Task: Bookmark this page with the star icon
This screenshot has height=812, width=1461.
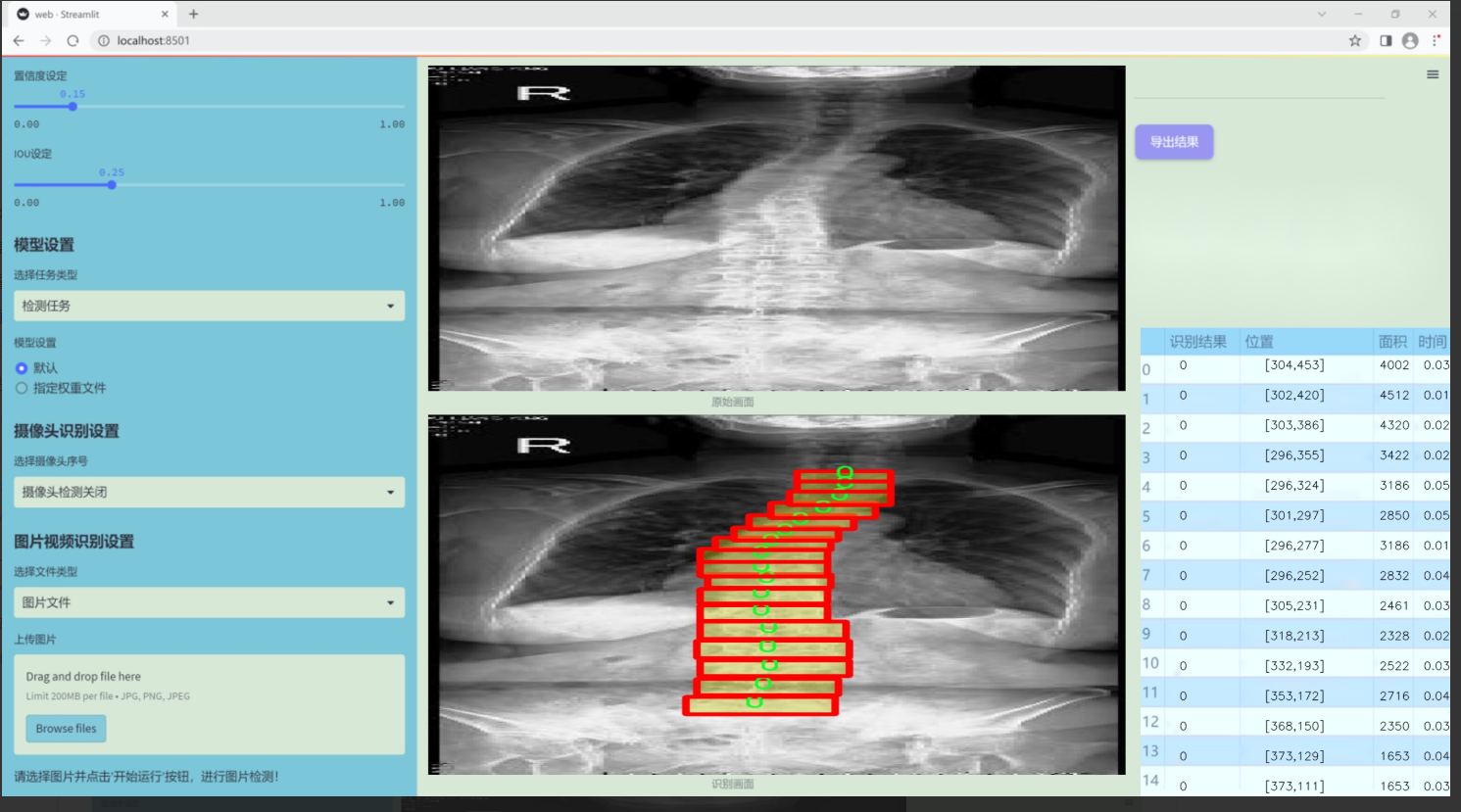Action: [x=1355, y=40]
